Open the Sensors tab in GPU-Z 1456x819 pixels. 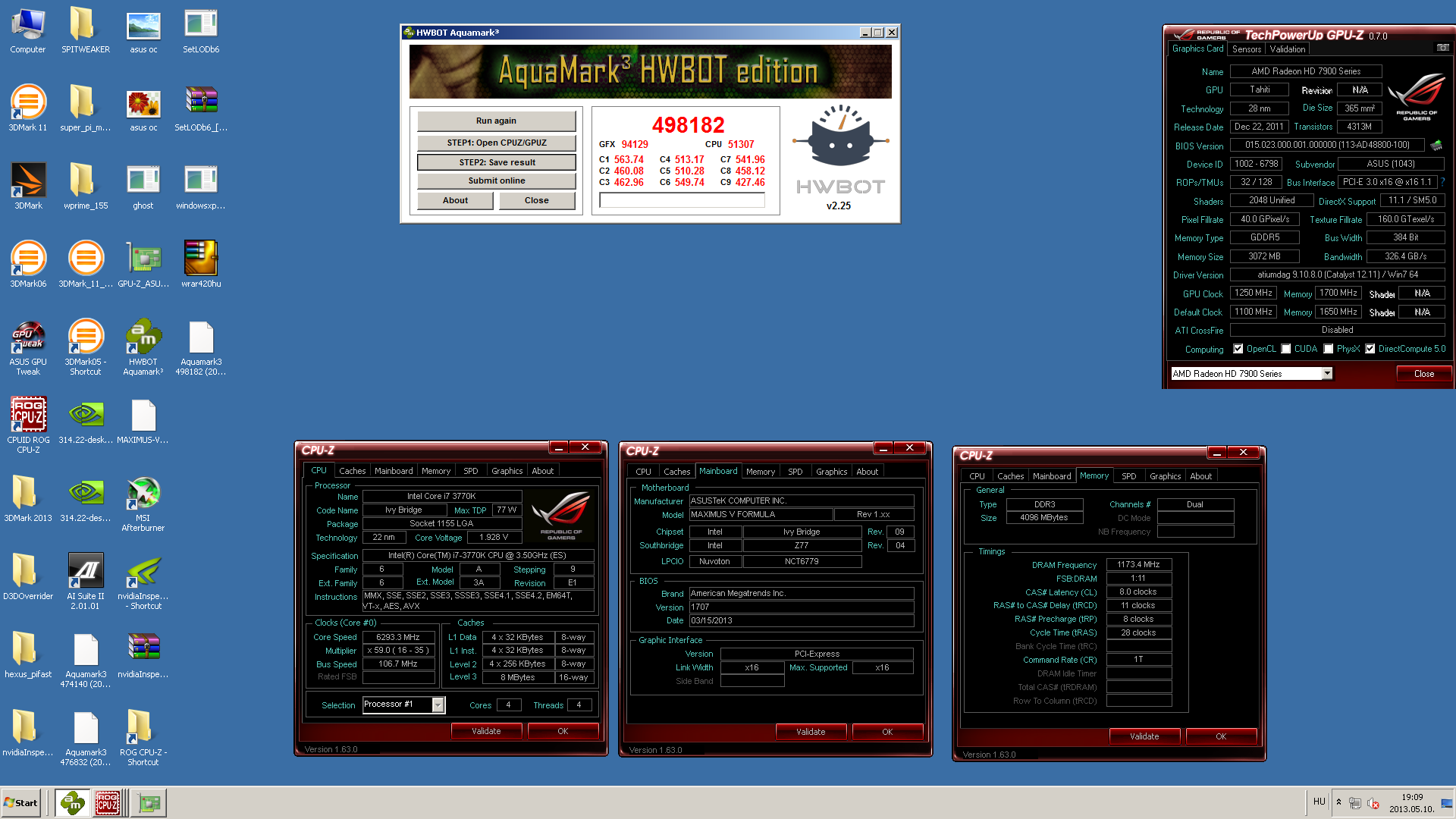coord(1247,49)
